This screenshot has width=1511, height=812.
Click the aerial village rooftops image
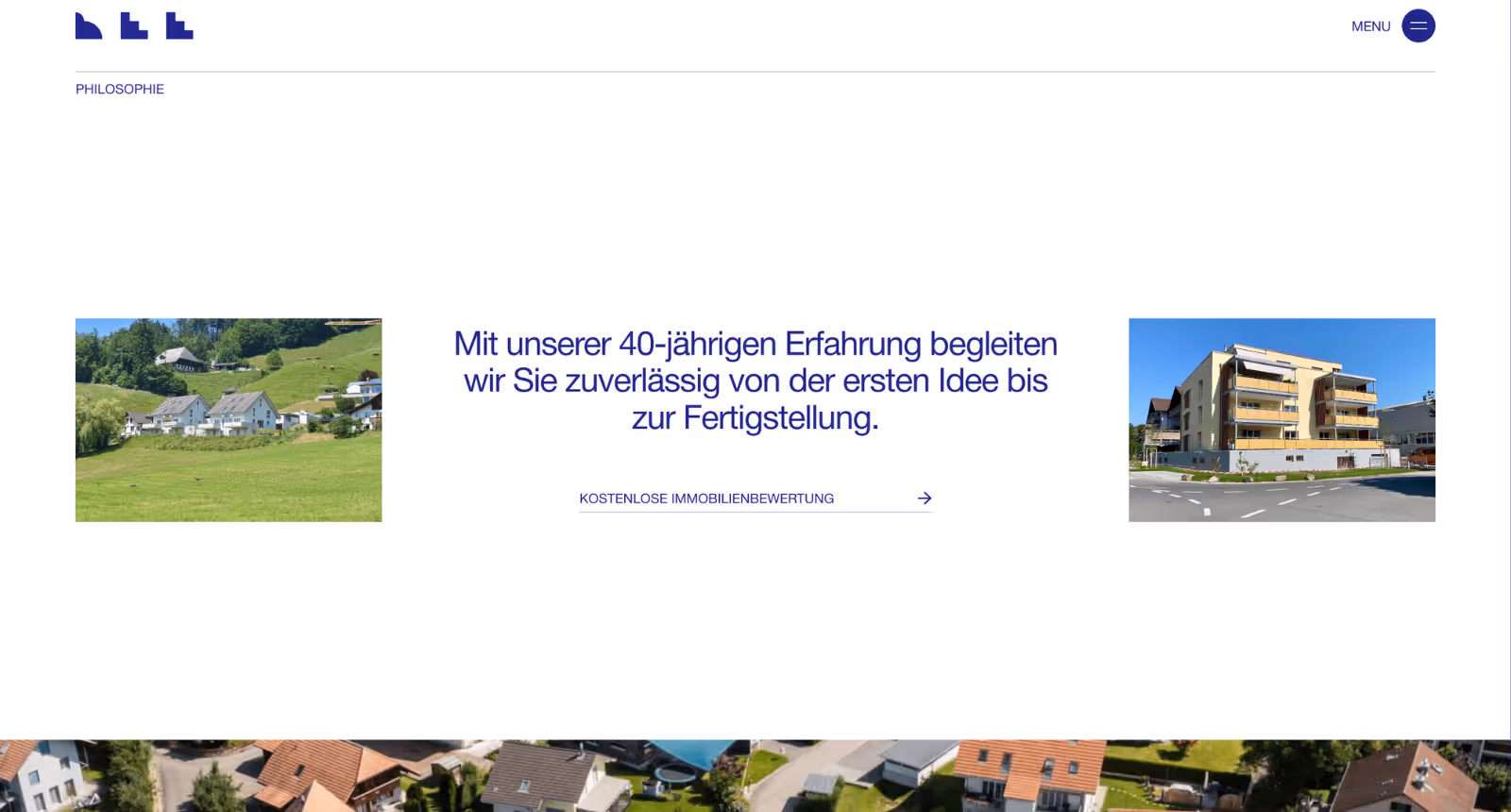click(x=755, y=776)
